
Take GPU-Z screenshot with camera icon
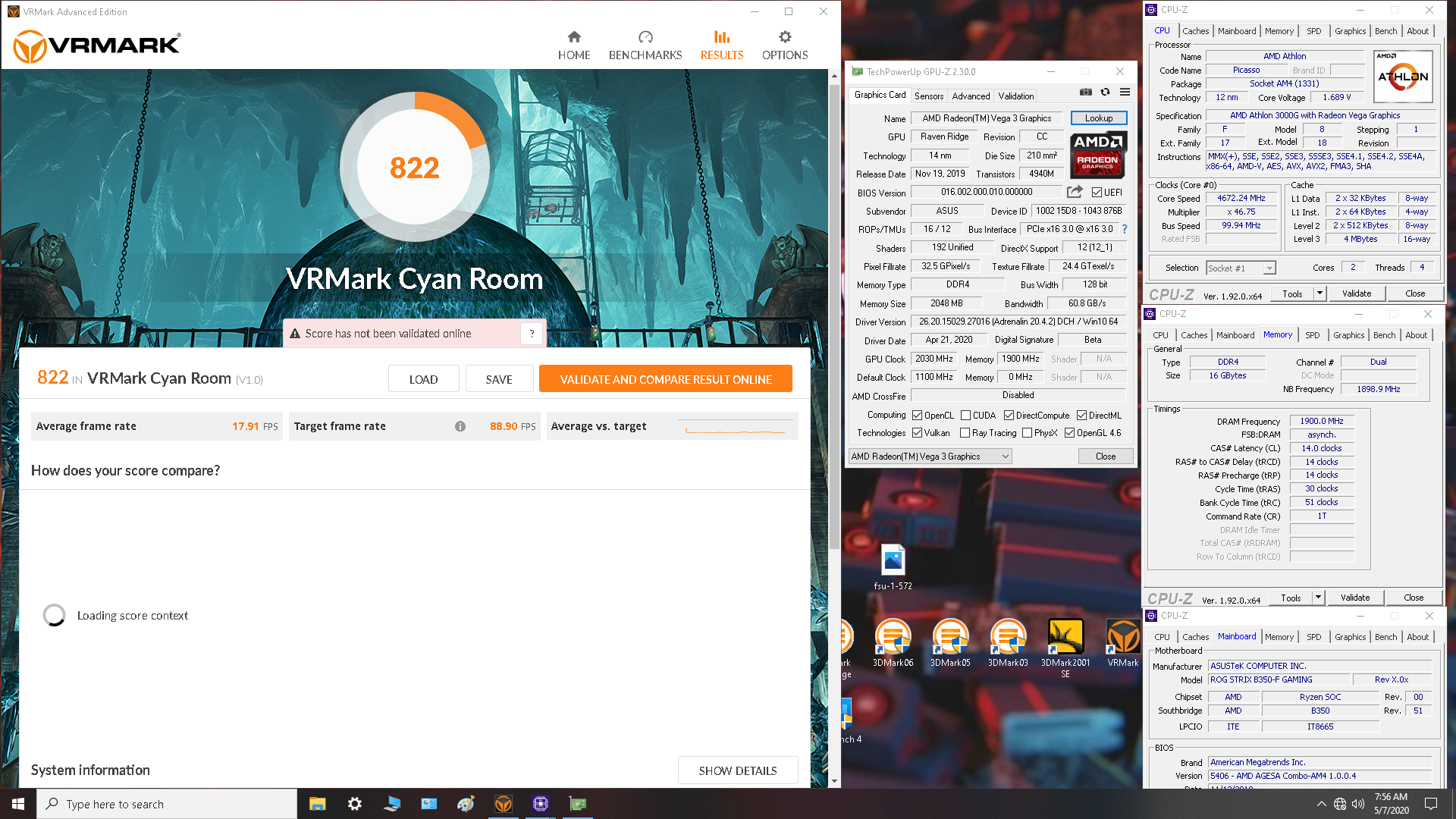point(1086,92)
